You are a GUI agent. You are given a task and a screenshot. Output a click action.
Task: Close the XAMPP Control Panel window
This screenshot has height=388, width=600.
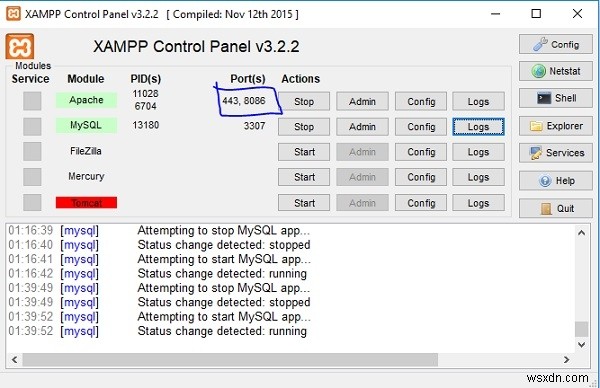(x=577, y=14)
